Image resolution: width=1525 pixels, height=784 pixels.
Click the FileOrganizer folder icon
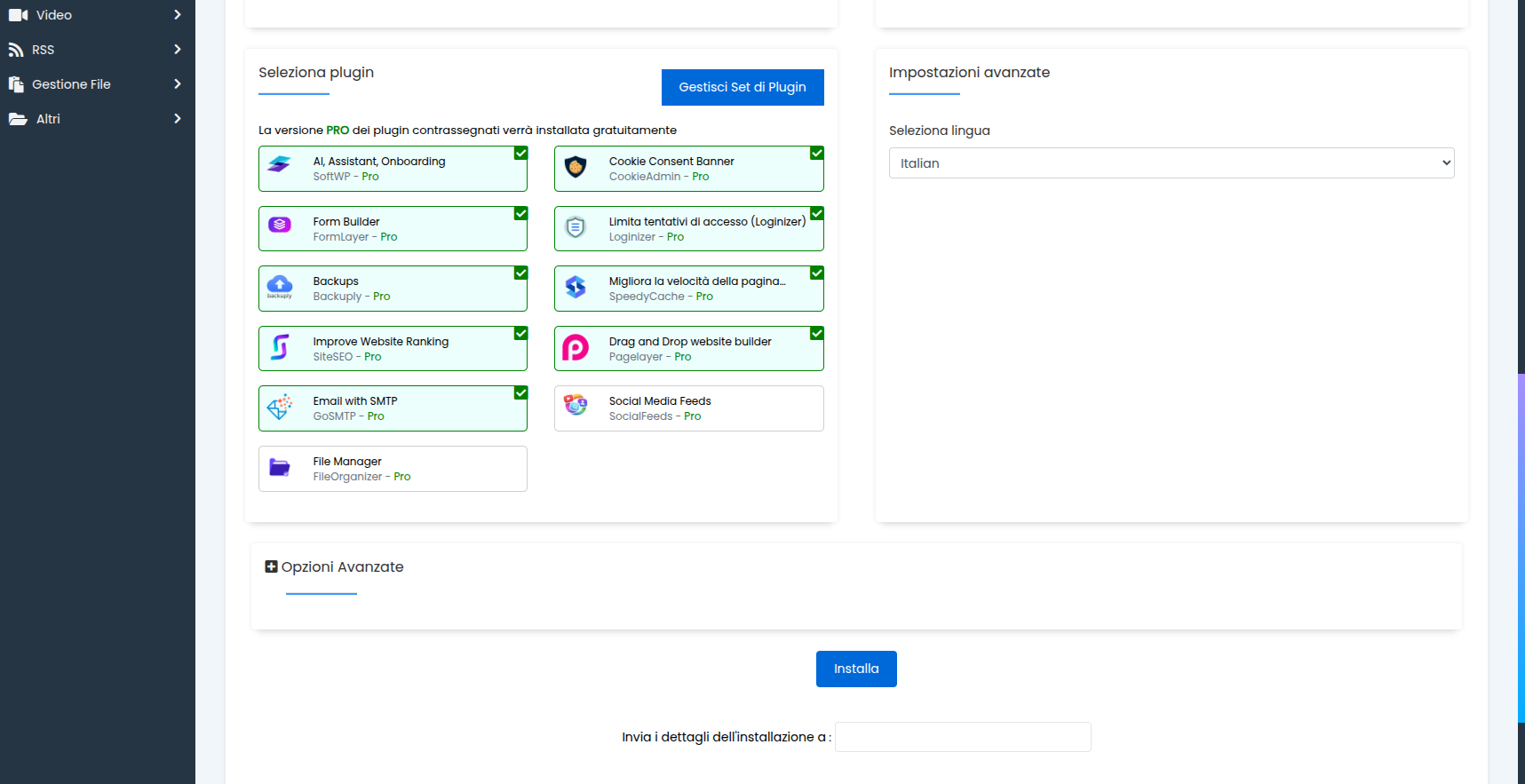pos(280,467)
